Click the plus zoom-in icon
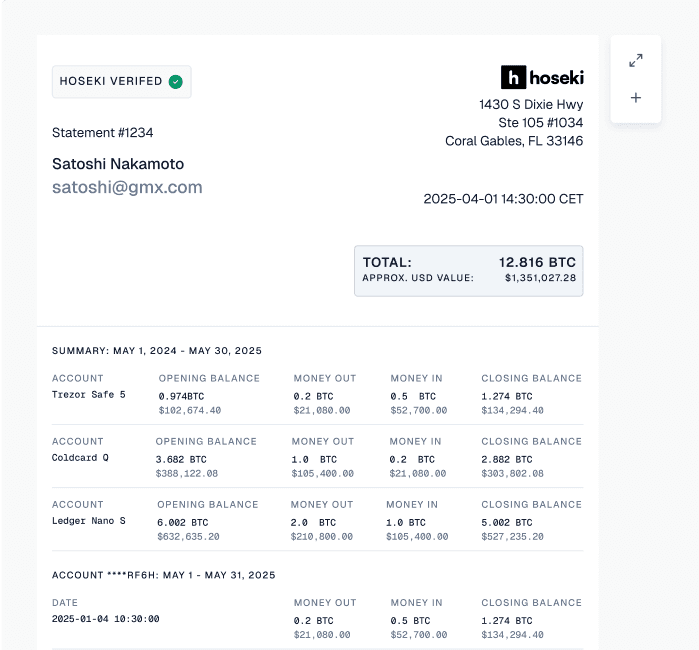 [636, 98]
